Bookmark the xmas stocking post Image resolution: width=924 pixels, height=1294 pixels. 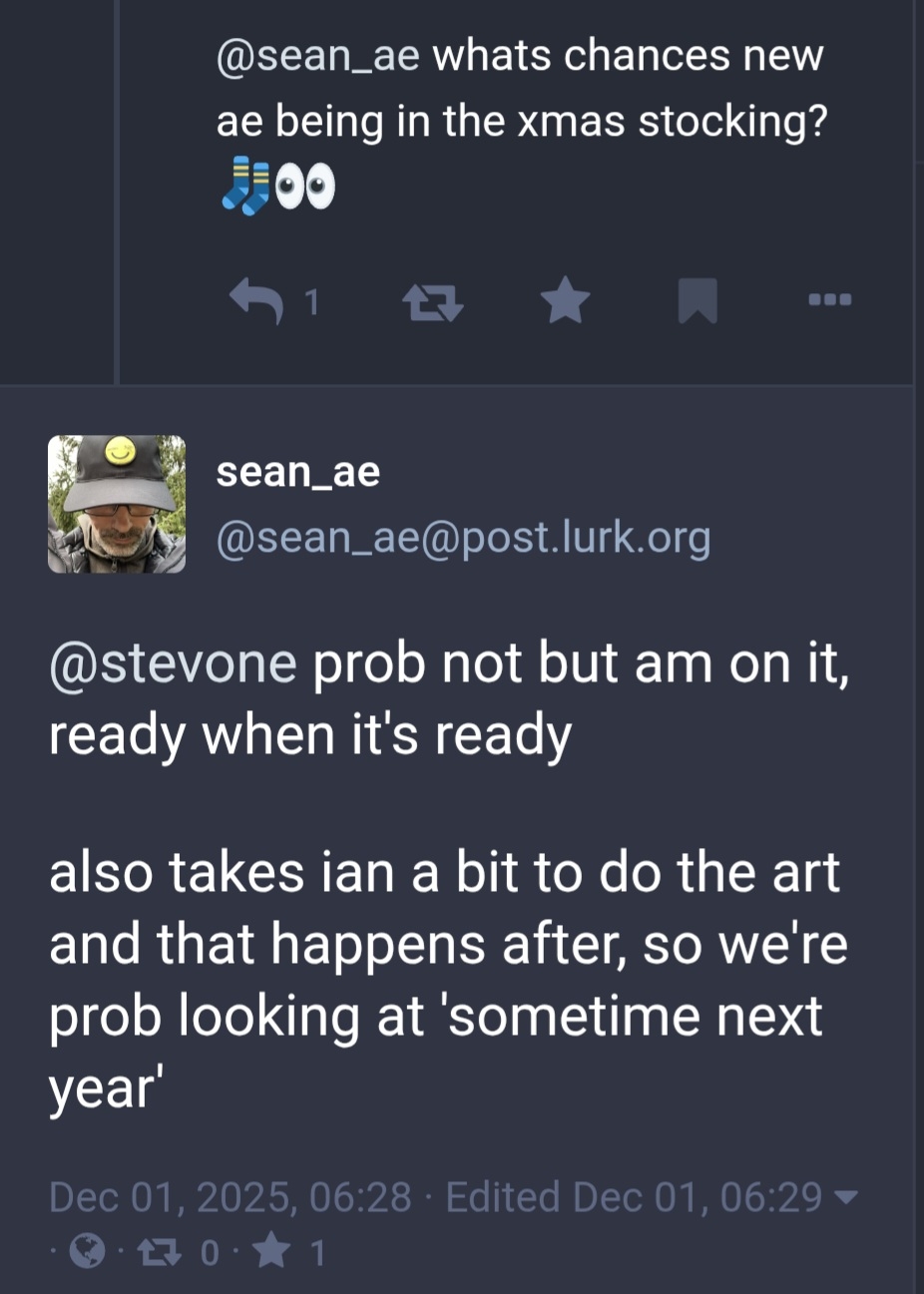696,300
